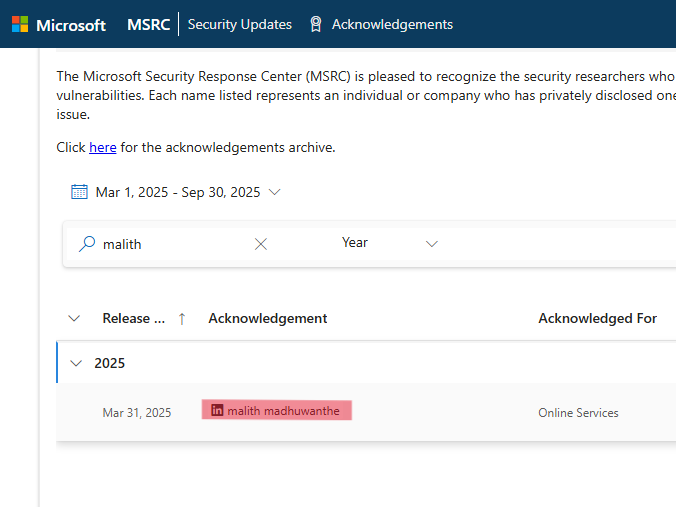The image size is (676, 507).
Task: Toggle the ascending sort arrow icon
Action: (x=182, y=319)
